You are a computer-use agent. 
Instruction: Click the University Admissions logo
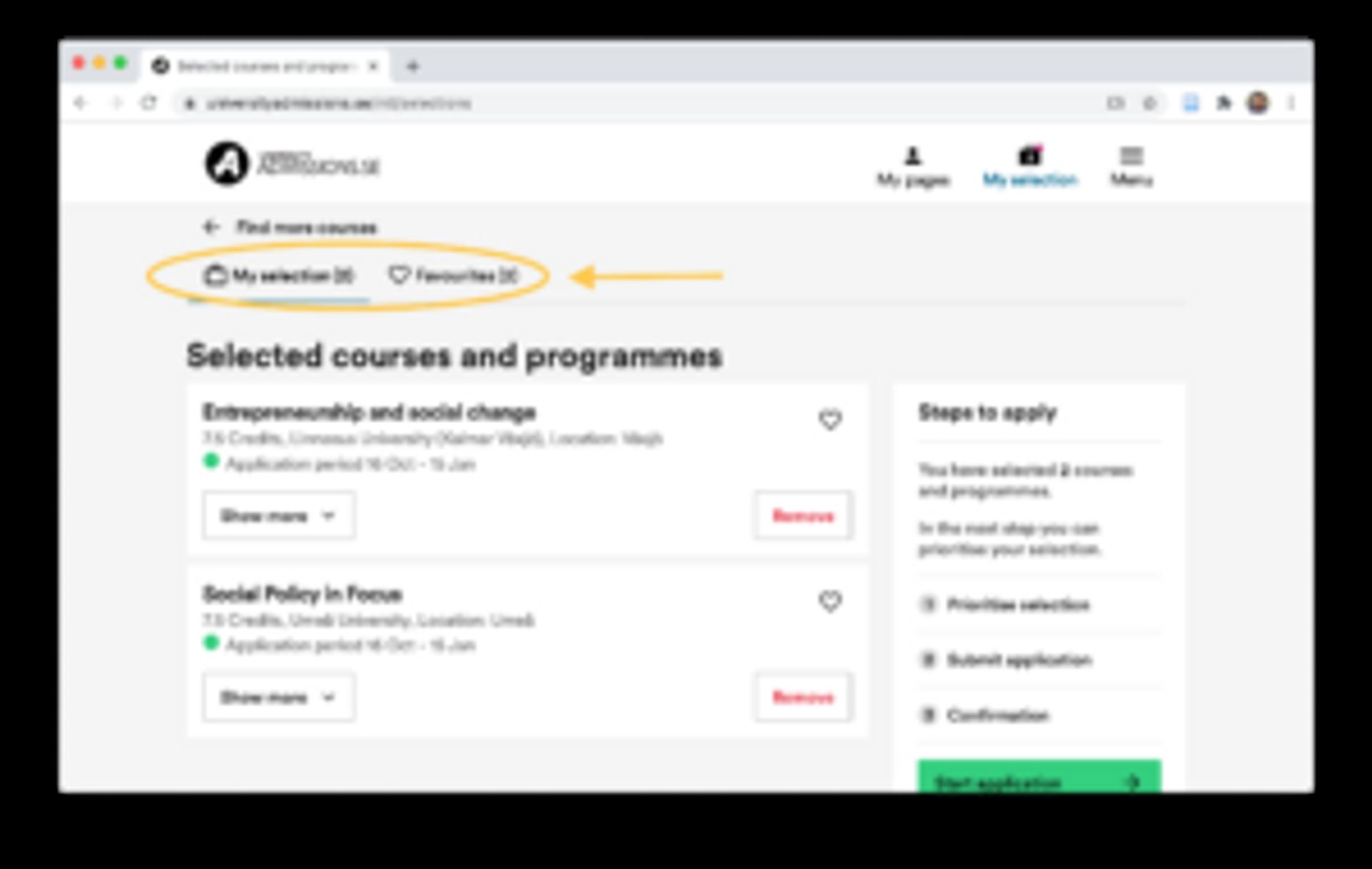pos(293,164)
